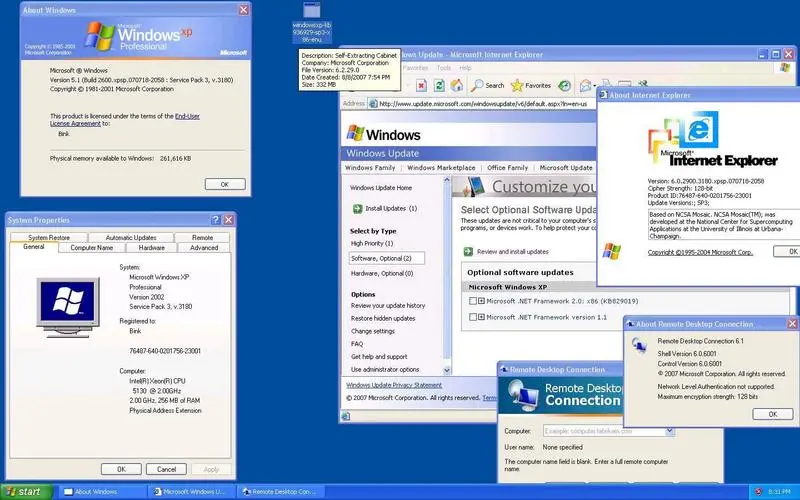The width and height of the screenshot is (800, 500).
Task: Click the Internet Explorer address bar
Action: 480,103
